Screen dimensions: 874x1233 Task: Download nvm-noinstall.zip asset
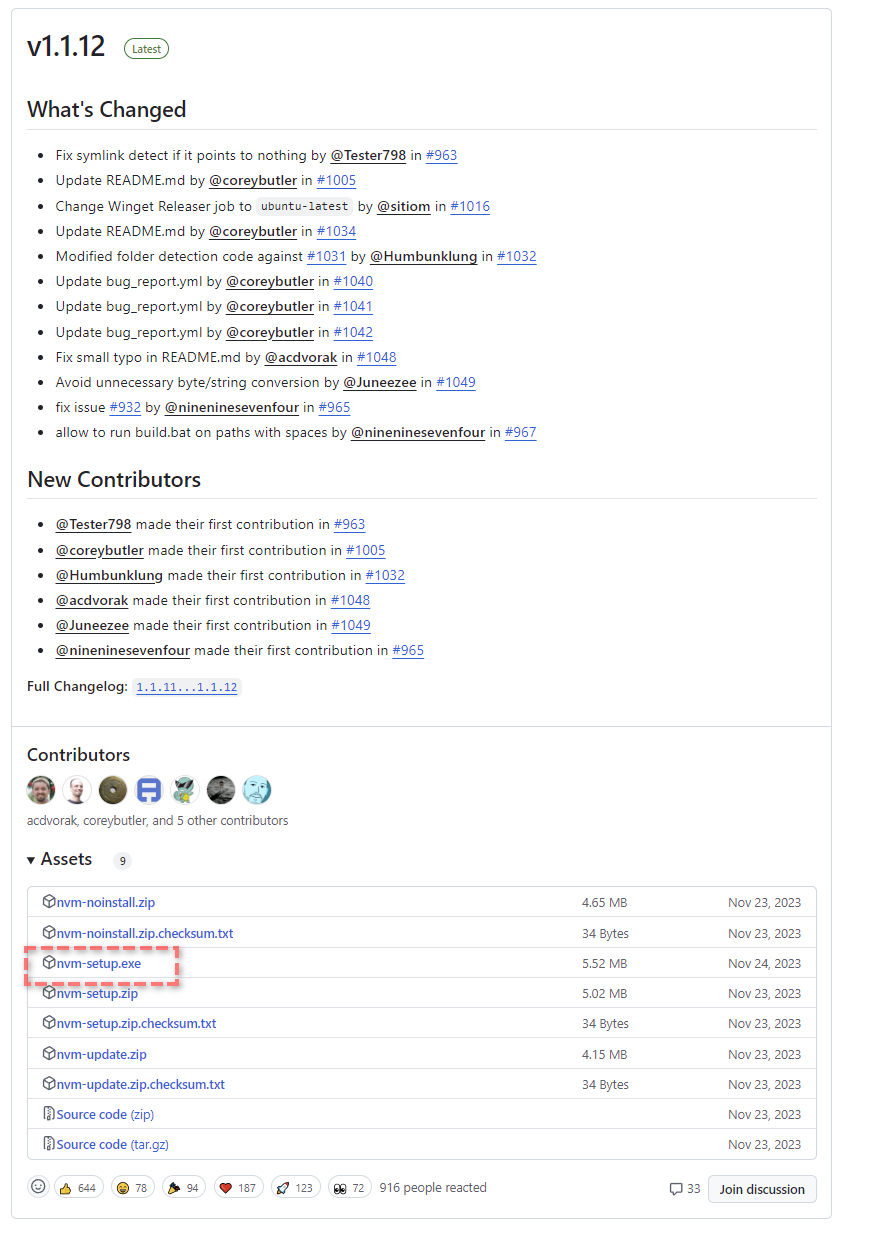click(106, 902)
